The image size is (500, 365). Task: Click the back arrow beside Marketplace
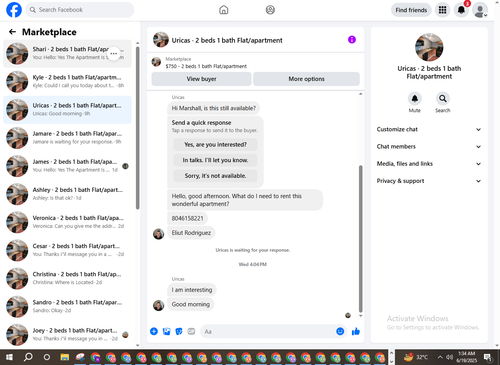[12, 32]
